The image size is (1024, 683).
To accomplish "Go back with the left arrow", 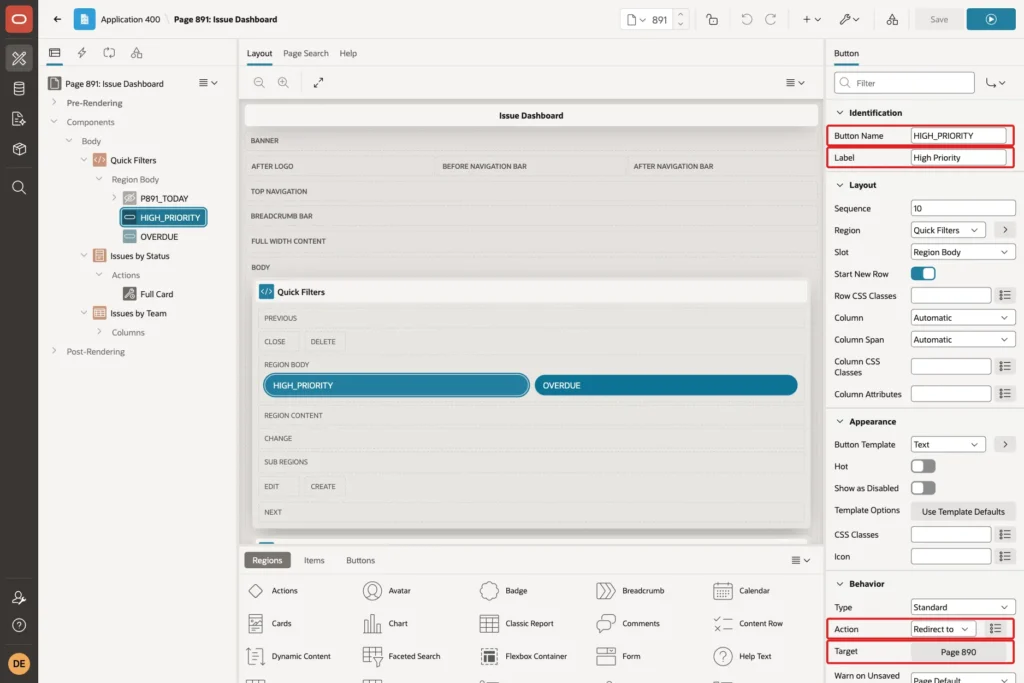I will click(57, 19).
